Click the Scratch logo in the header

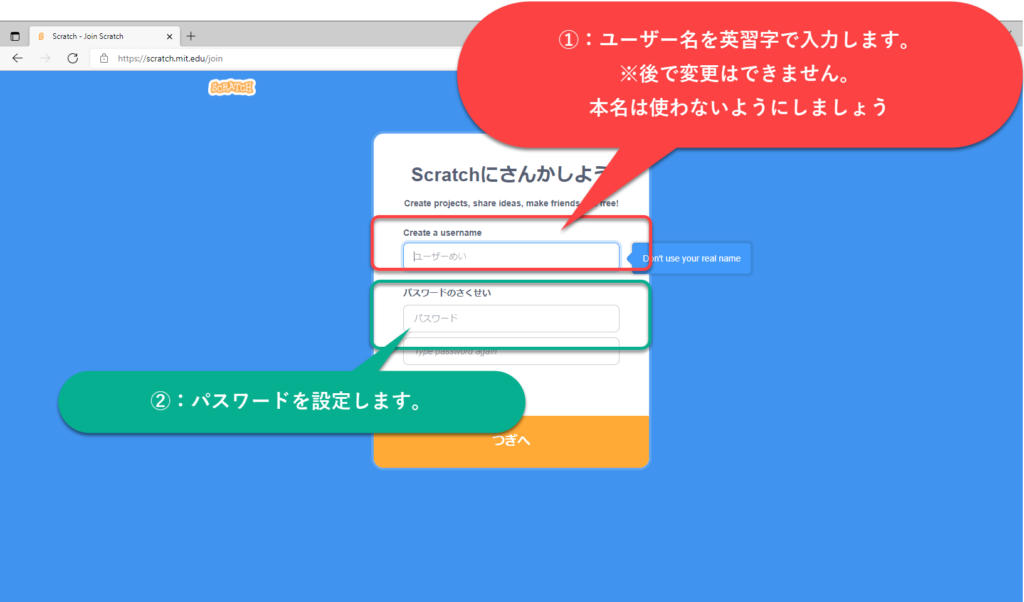pos(232,88)
